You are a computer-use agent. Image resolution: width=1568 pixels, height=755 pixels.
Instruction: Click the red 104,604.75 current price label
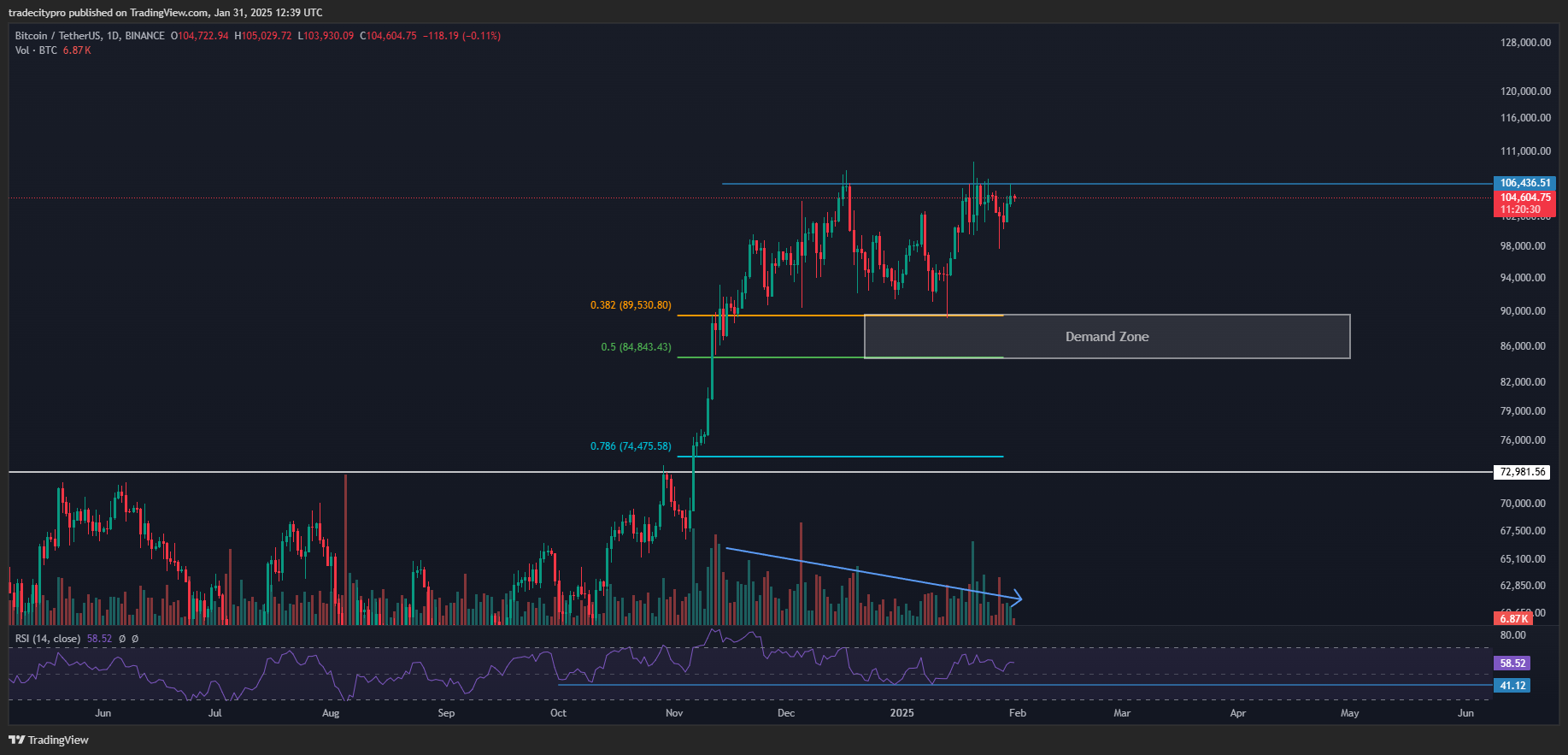(x=1524, y=198)
